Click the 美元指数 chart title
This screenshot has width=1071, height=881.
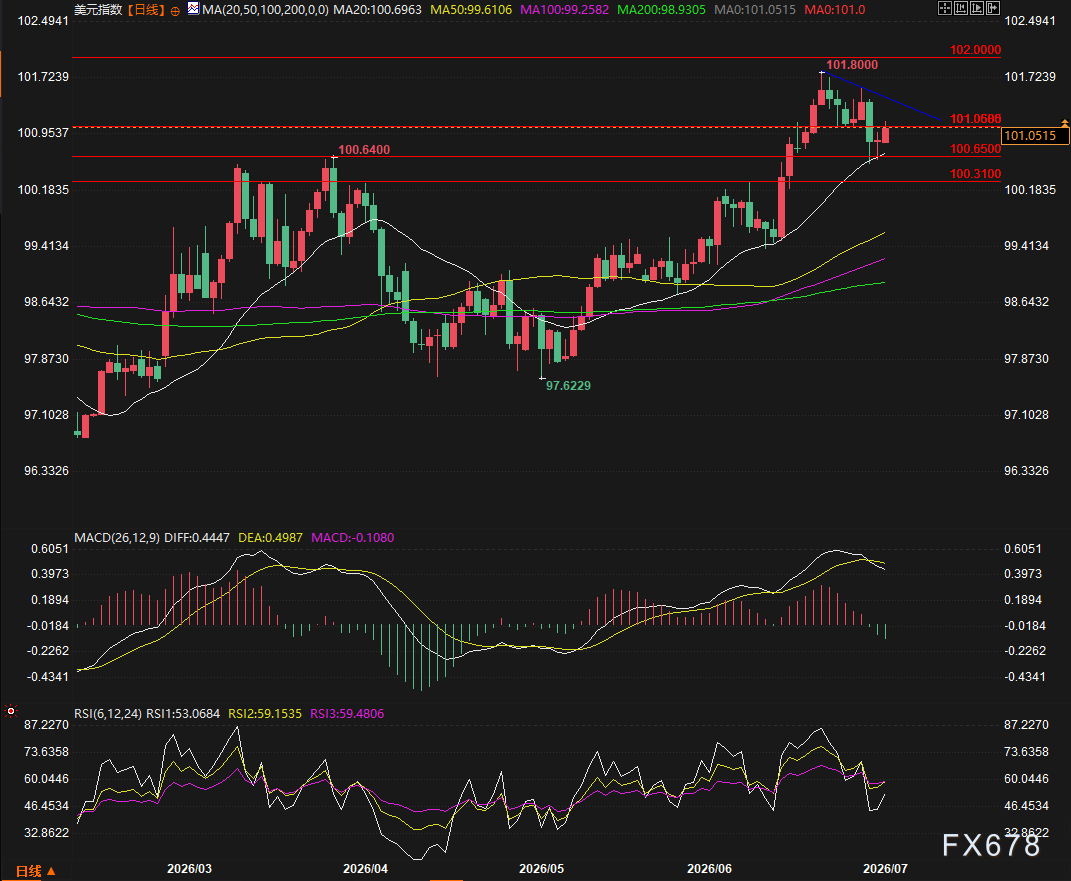pyautogui.click(x=98, y=10)
